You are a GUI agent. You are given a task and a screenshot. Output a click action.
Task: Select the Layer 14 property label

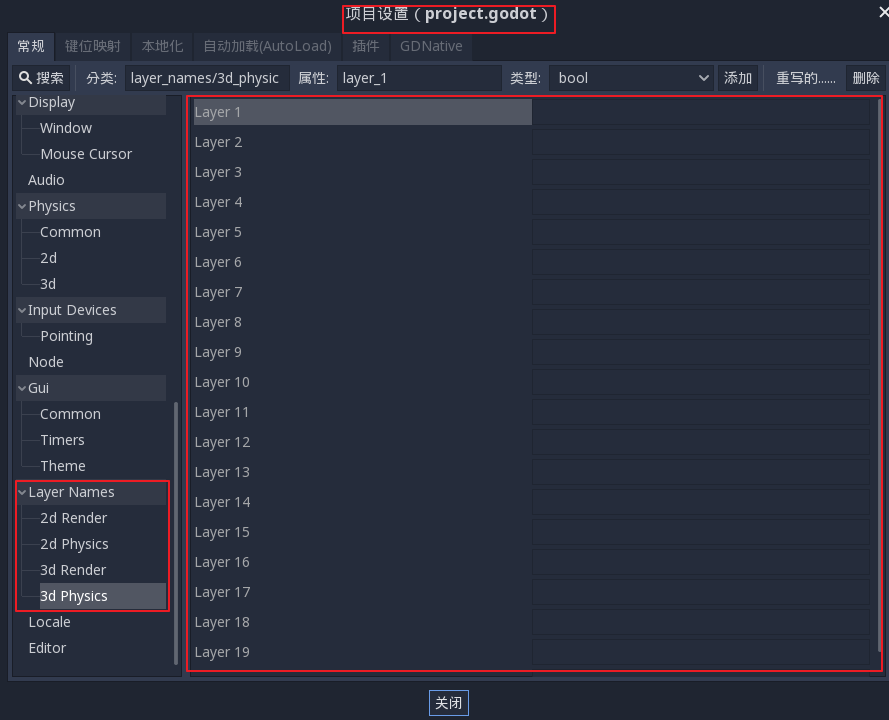click(x=222, y=502)
